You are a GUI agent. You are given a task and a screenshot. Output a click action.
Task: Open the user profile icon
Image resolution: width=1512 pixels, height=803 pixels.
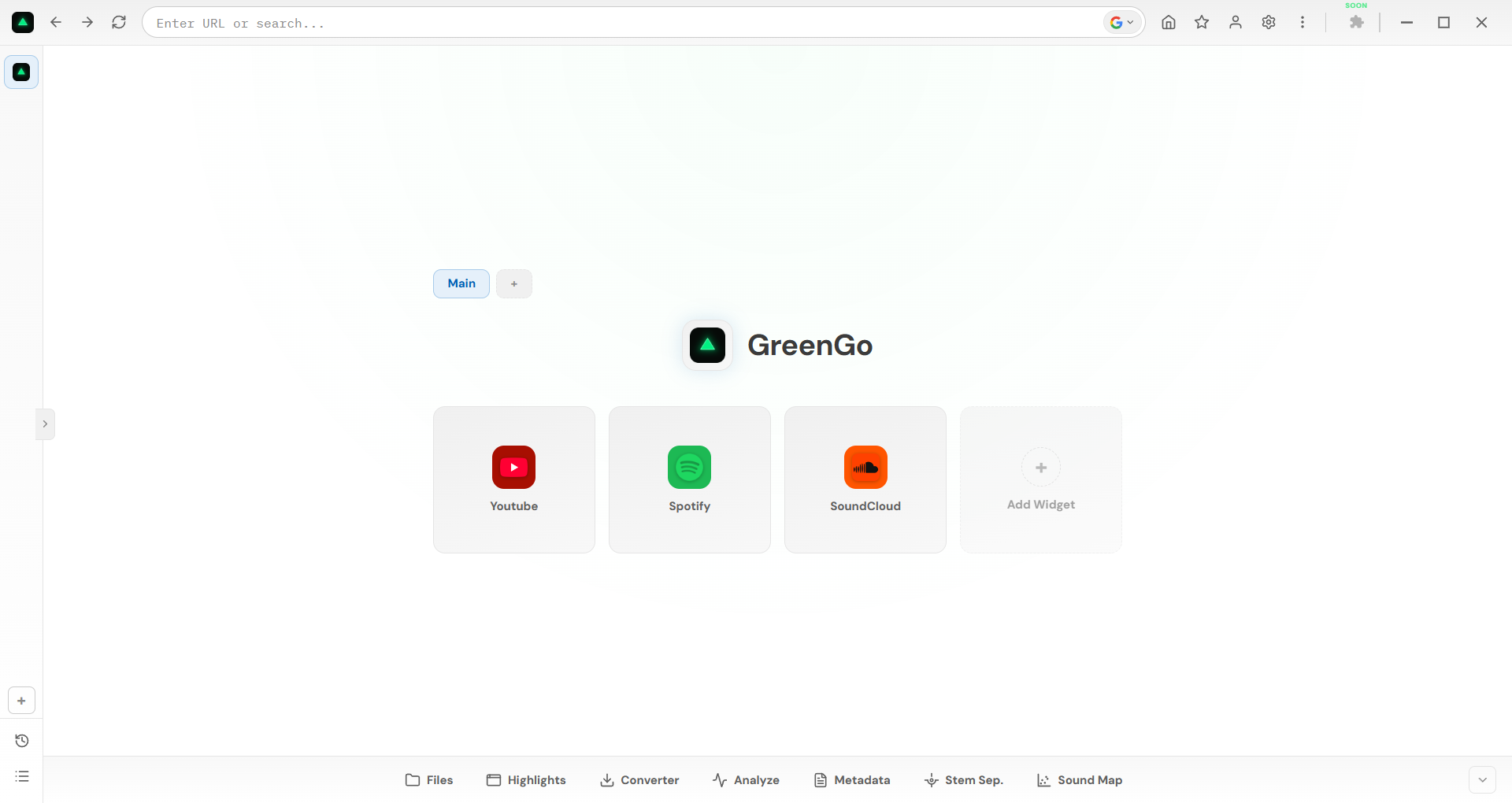point(1236,22)
